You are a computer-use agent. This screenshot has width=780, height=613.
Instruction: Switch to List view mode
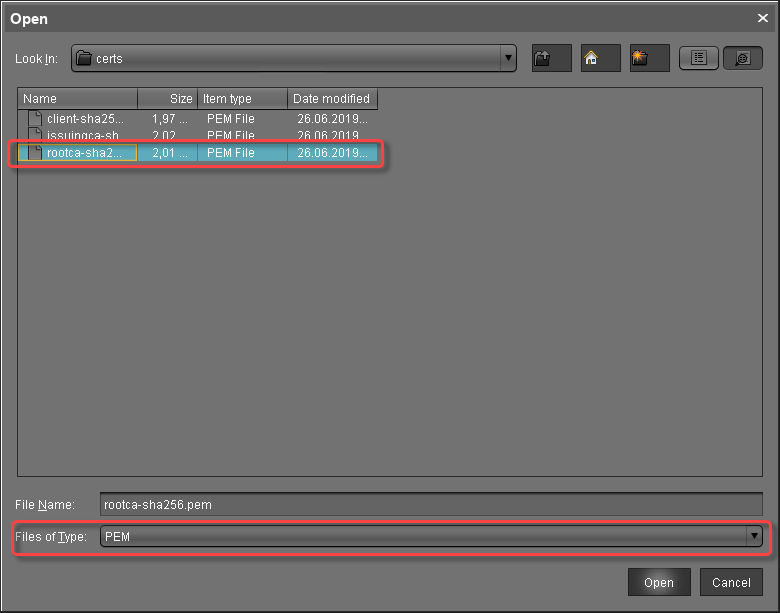click(699, 58)
